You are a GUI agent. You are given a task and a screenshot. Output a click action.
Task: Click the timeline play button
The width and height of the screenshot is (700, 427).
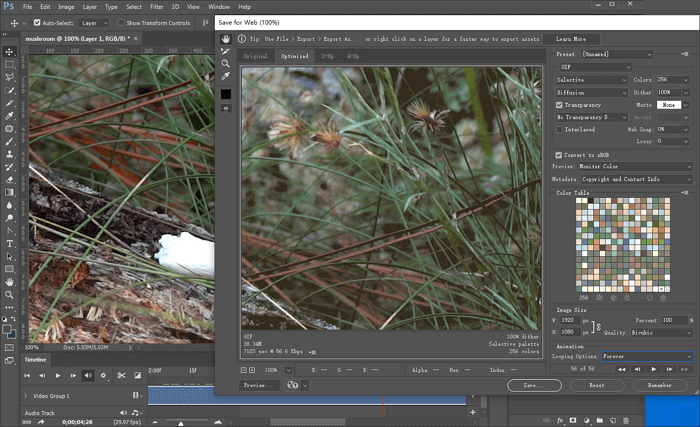(58, 375)
